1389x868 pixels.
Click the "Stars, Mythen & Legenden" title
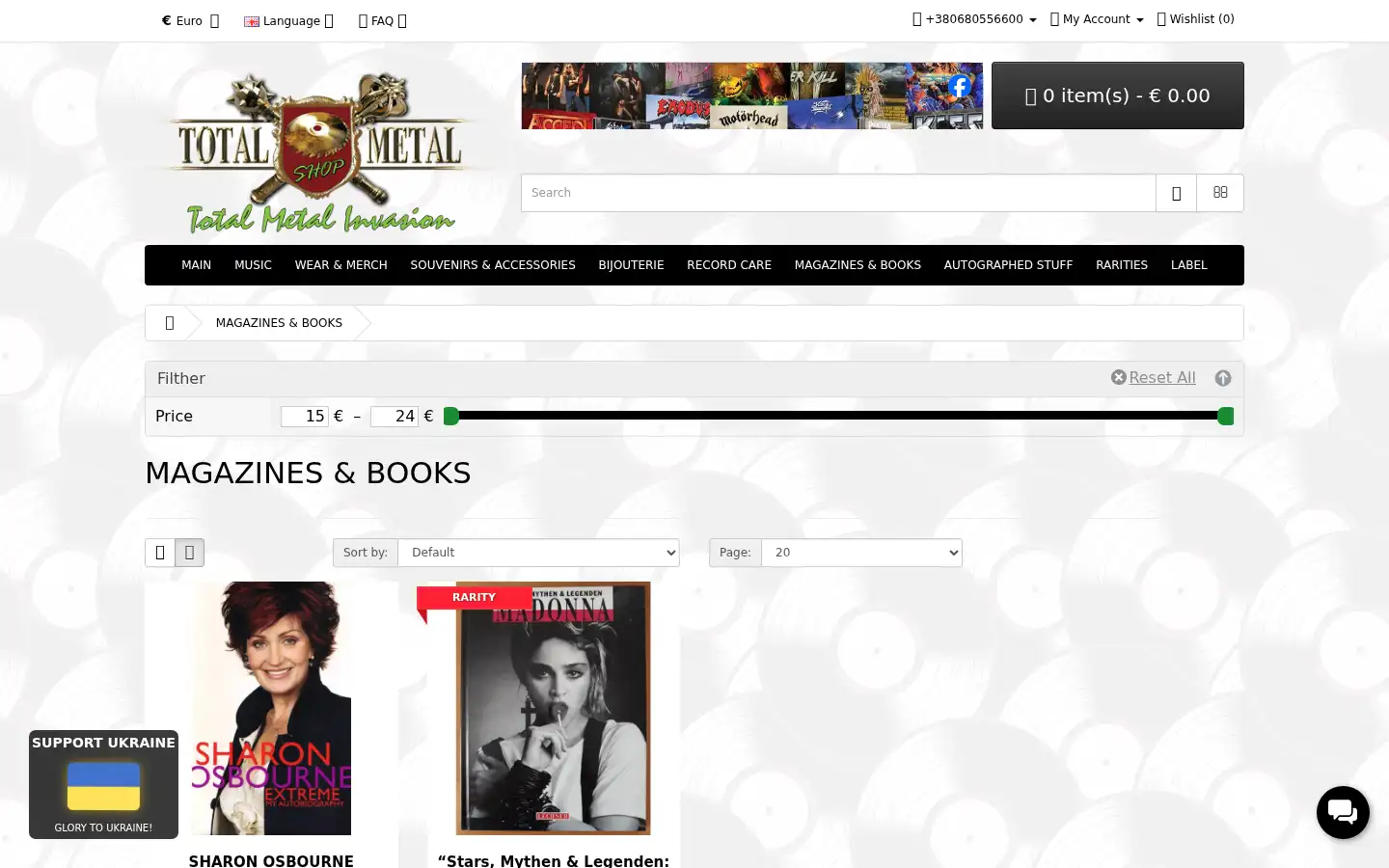pyautogui.click(x=554, y=860)
